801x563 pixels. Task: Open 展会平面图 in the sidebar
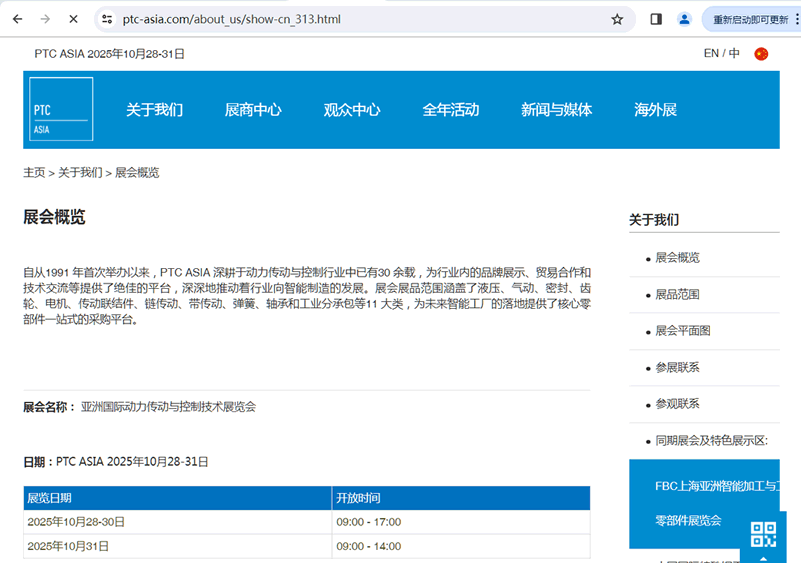click(683, 331)
